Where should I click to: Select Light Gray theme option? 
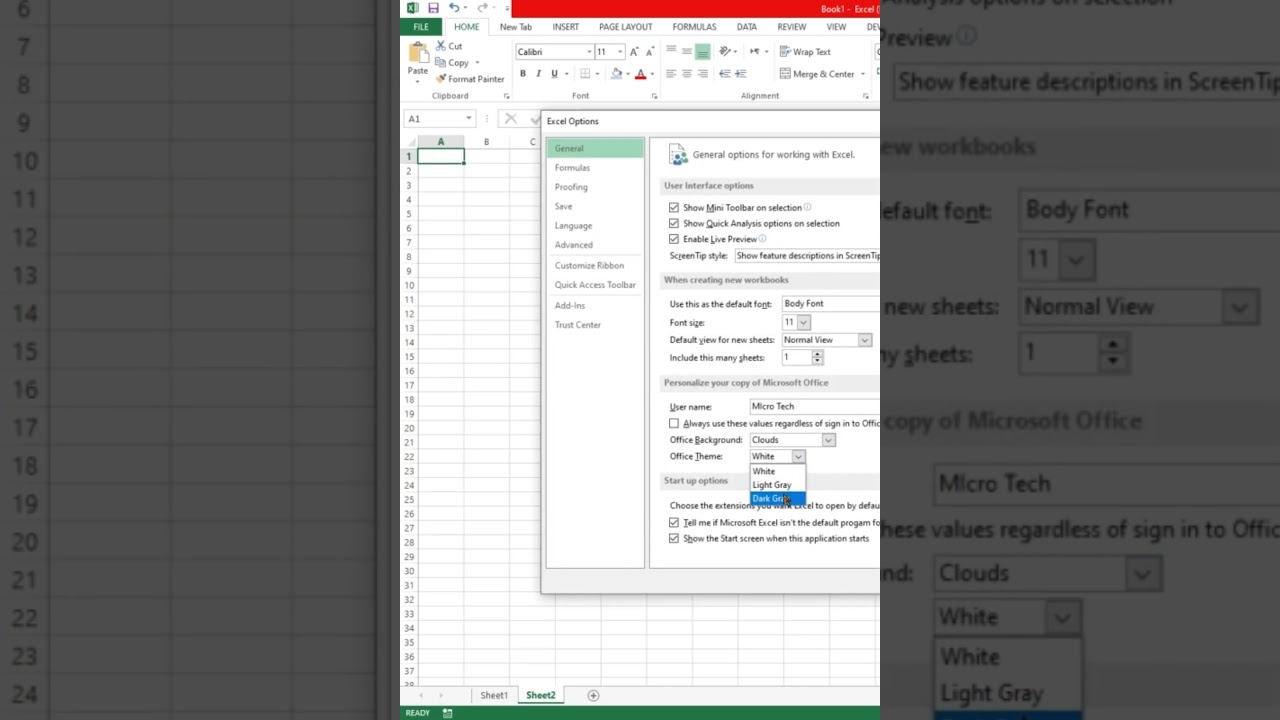771,485
